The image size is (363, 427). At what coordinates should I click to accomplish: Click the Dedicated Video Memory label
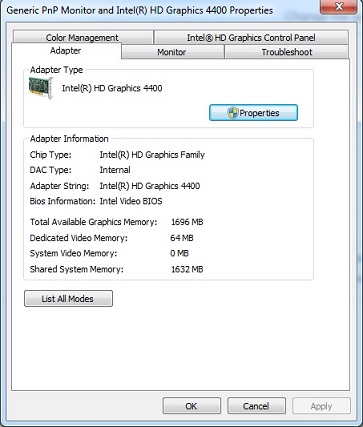point(79,238)
